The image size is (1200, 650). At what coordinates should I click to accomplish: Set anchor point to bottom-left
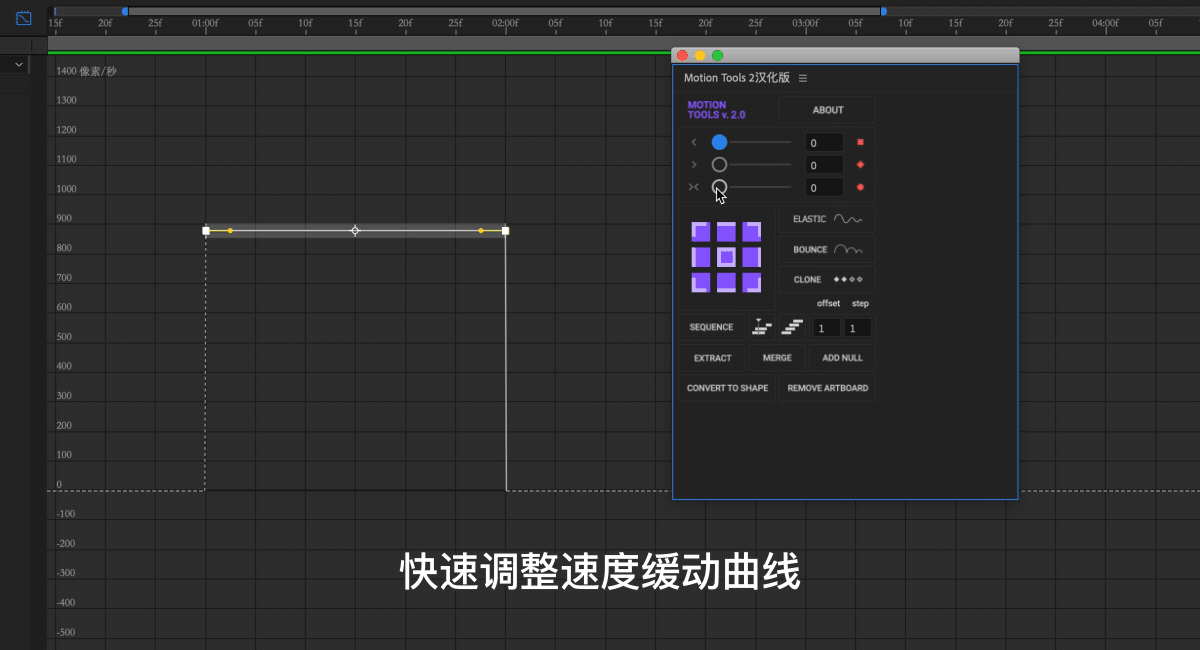pos(701,282)
